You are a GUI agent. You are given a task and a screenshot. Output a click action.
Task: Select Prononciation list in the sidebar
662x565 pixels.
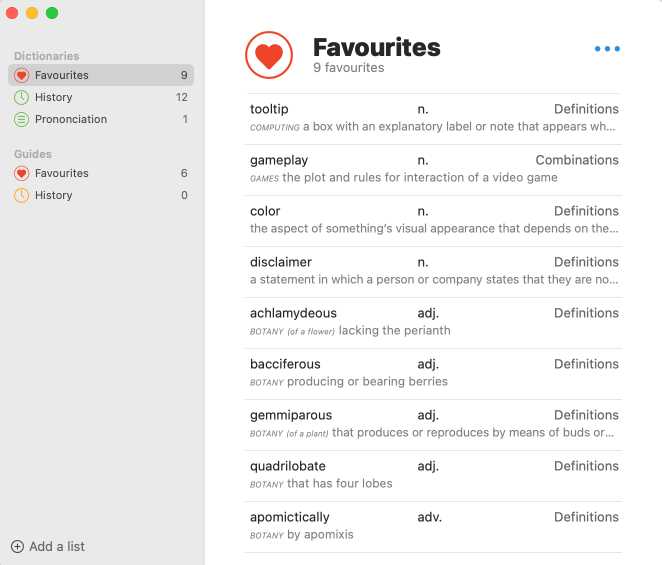point(71,119)
